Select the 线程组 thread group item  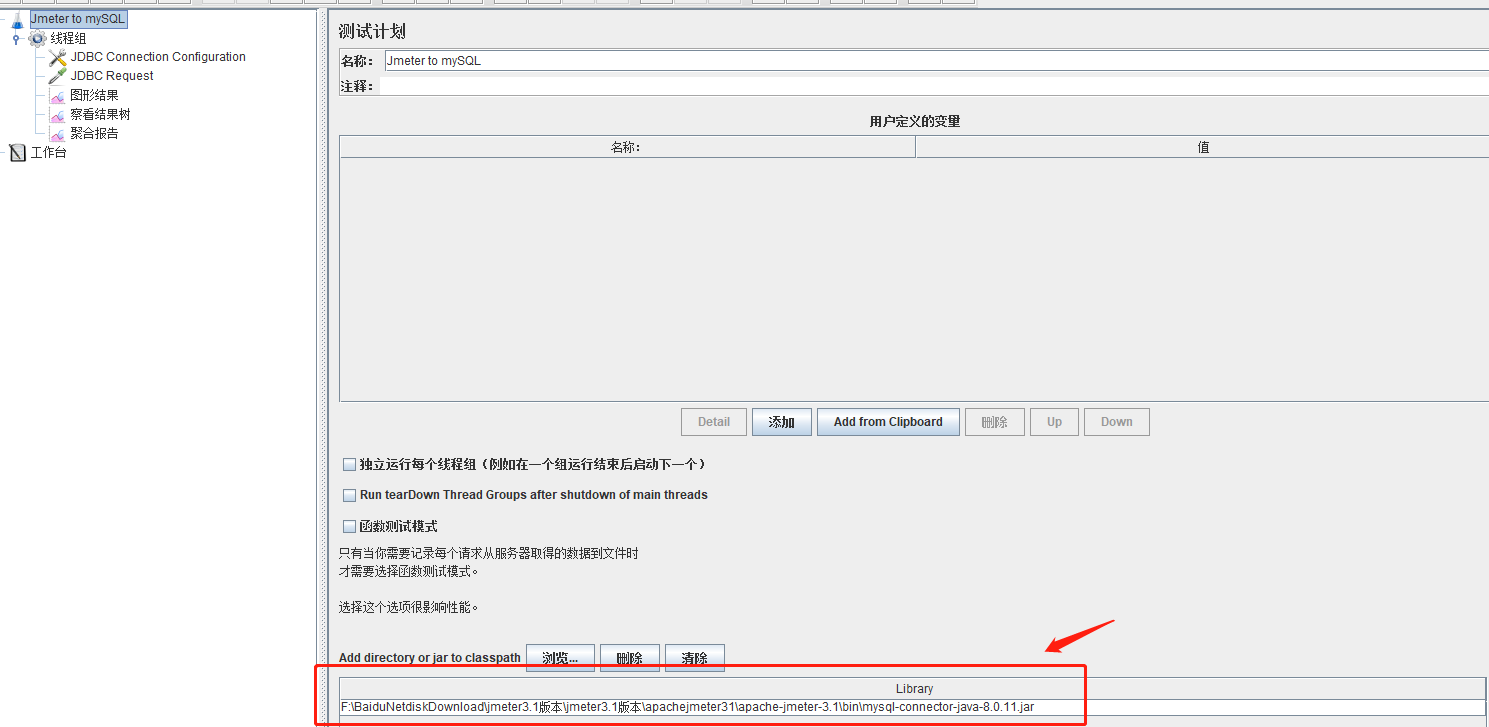[68, 38]
